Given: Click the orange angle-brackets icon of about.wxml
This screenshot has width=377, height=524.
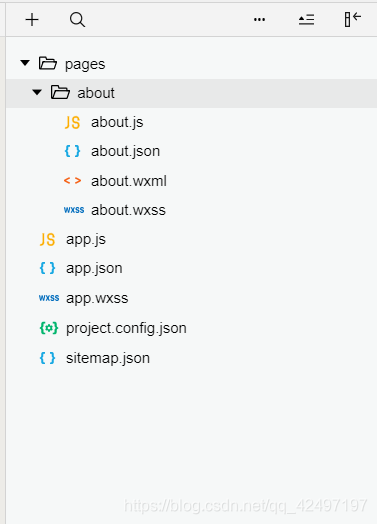Looking at the screenshot, I should [73, 181].
